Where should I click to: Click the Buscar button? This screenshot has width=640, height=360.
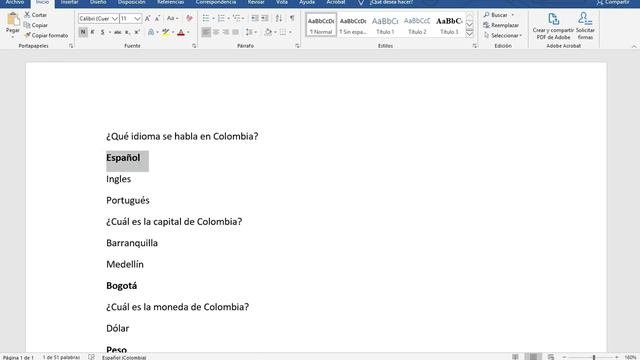pyautogui.click(x=495, y=15)
